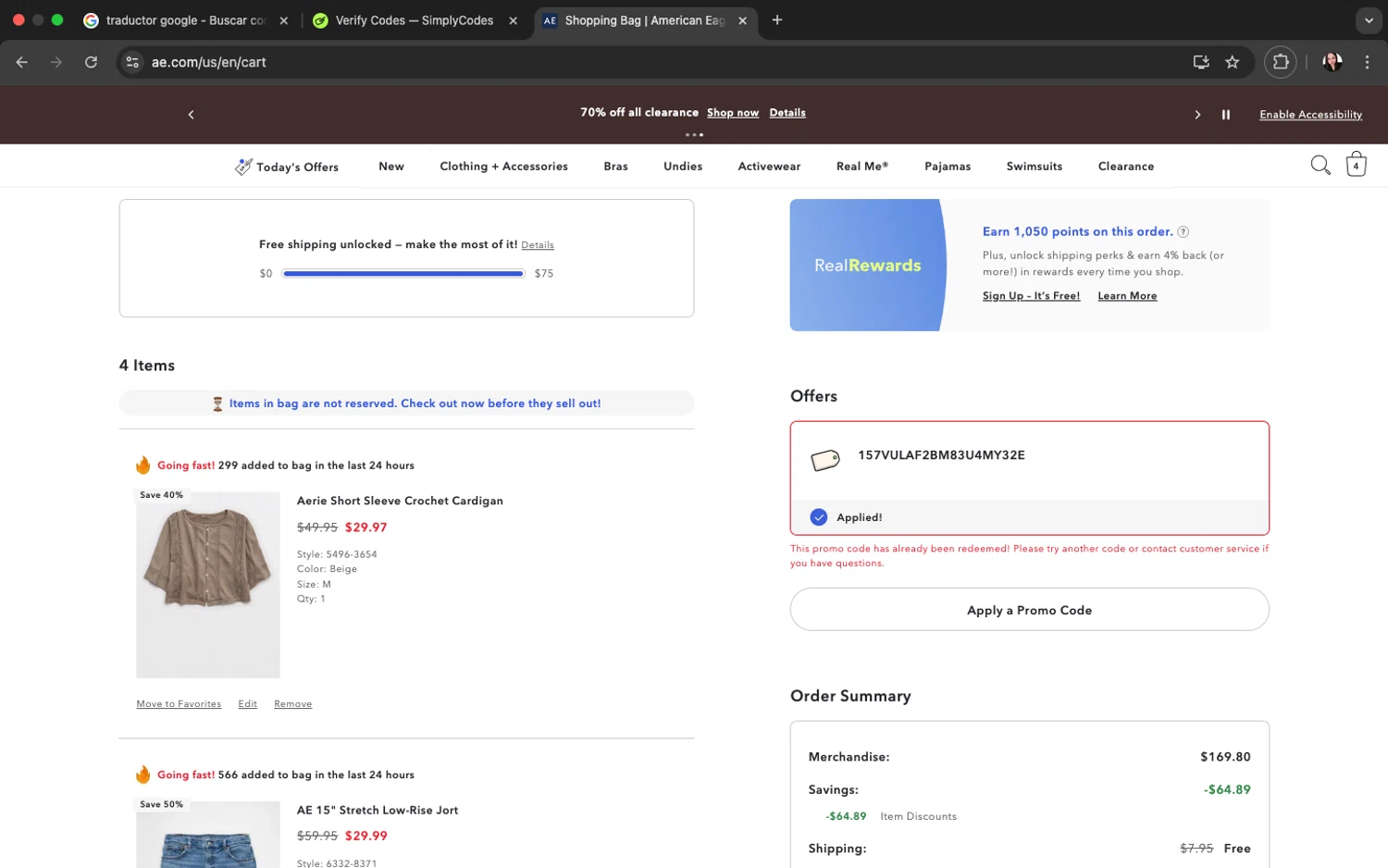1388x868 pixels.
Task: Open the browser extensions puzzle icon
Action: [x=1281, y=62]
